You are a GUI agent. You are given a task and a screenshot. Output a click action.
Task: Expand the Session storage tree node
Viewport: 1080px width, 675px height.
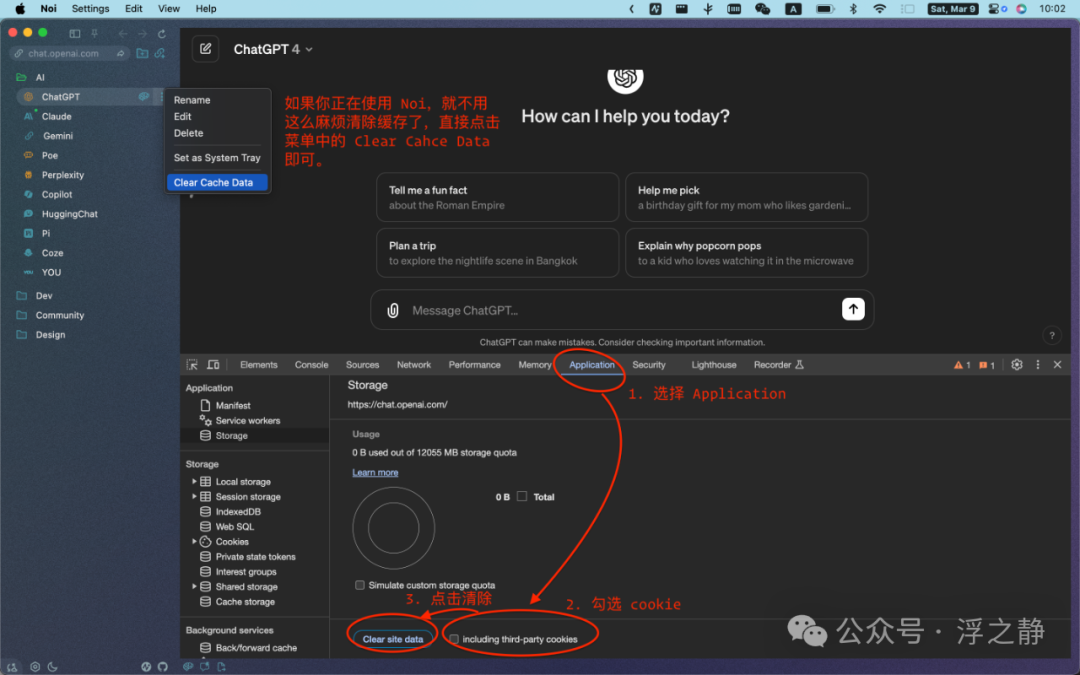(x=194, y=497)
